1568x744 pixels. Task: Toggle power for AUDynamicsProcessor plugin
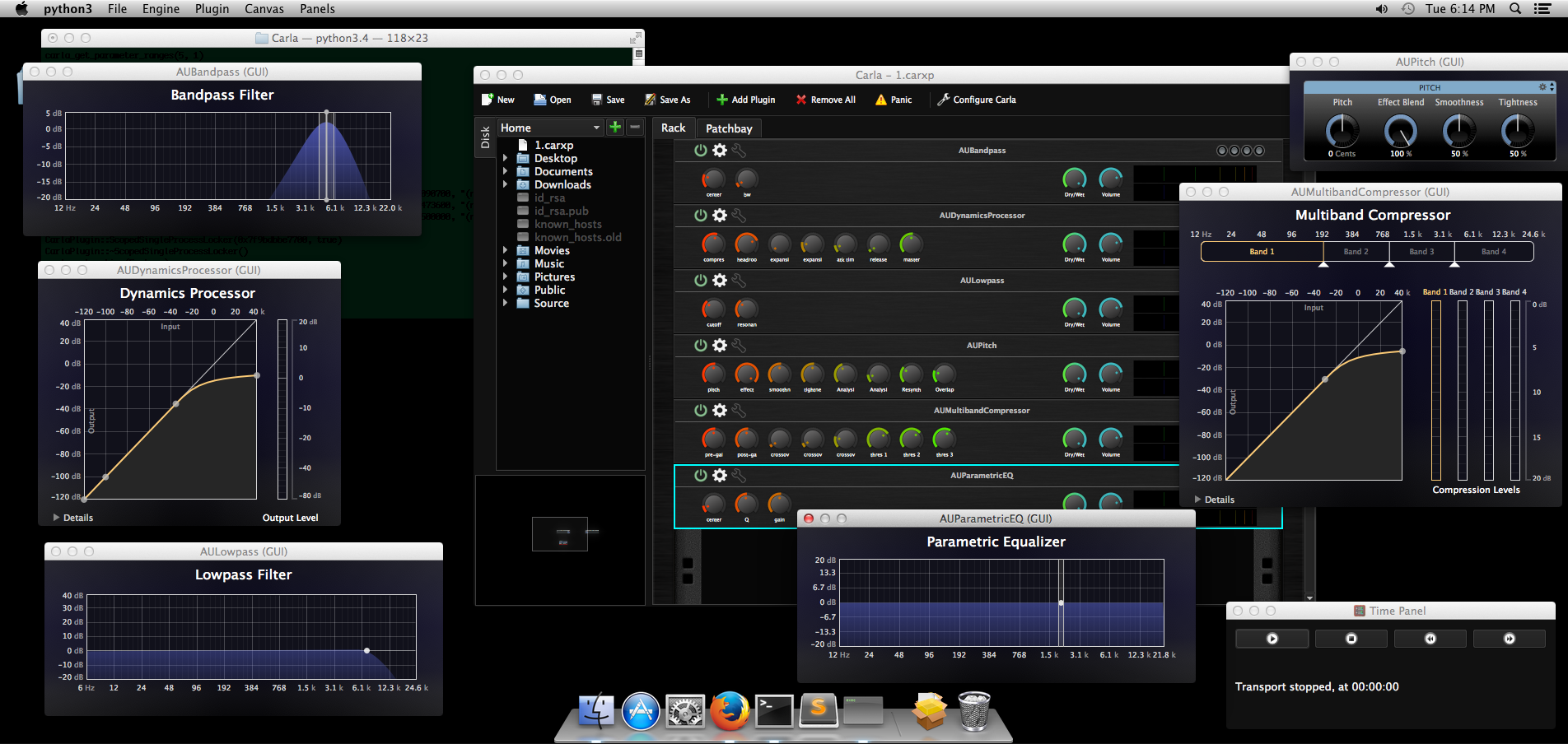pyautogui.click(x=700, y=216)
